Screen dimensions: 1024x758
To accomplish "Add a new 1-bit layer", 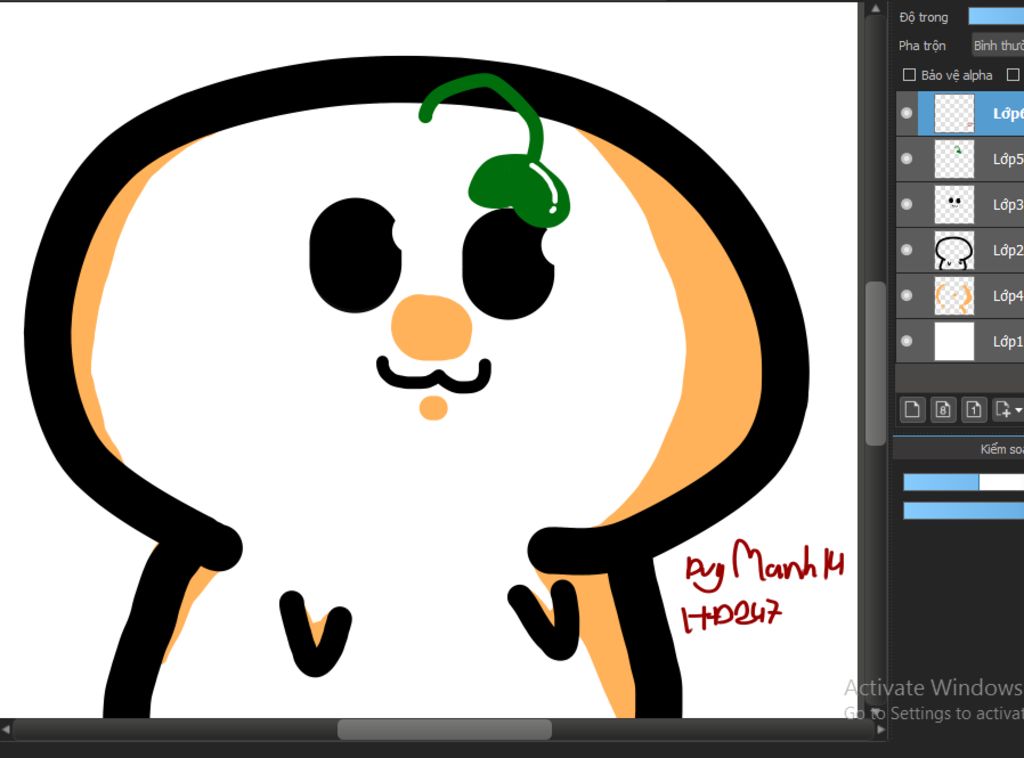I will [x=974, y=409].
